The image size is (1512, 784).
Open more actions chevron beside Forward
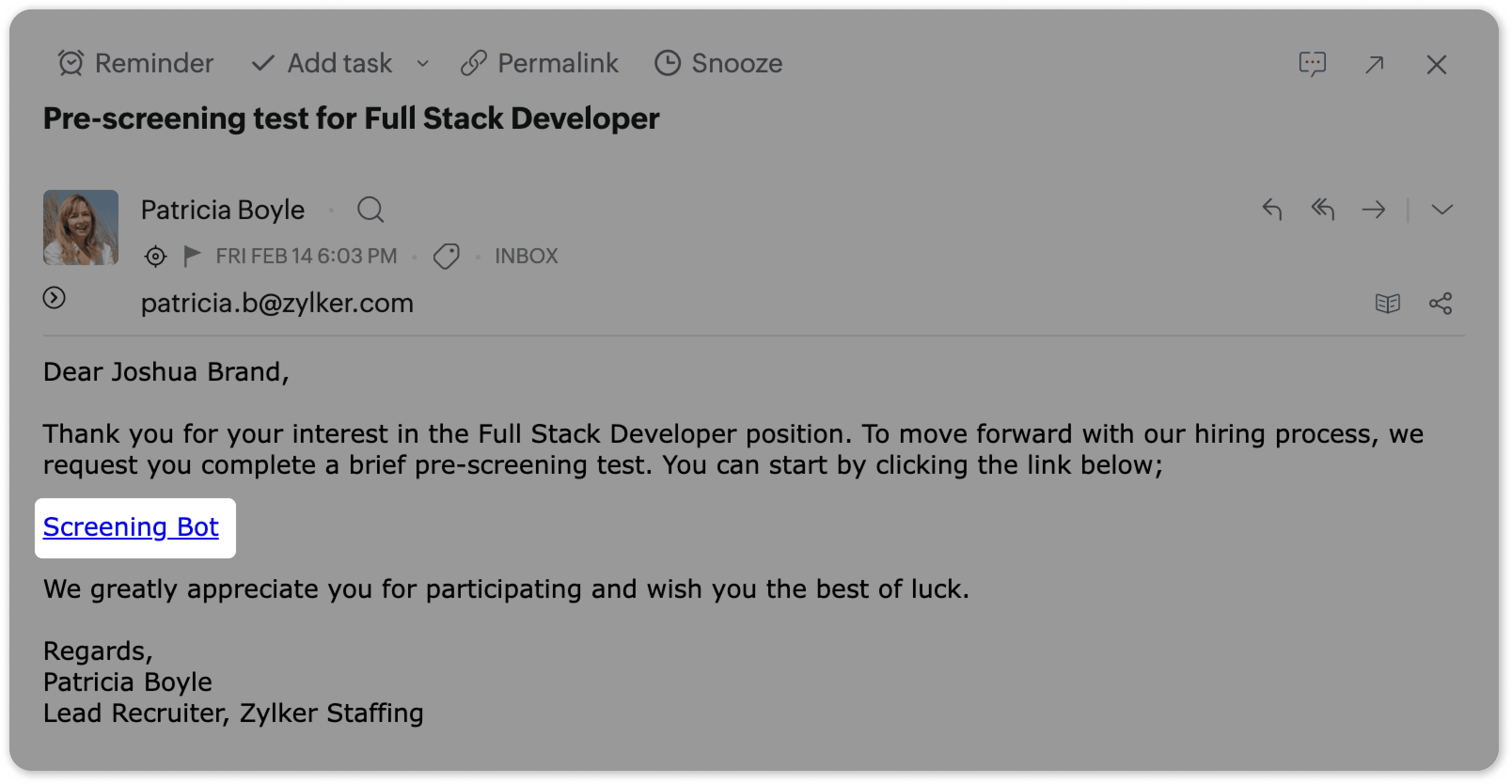click(x=1442, y=210)
